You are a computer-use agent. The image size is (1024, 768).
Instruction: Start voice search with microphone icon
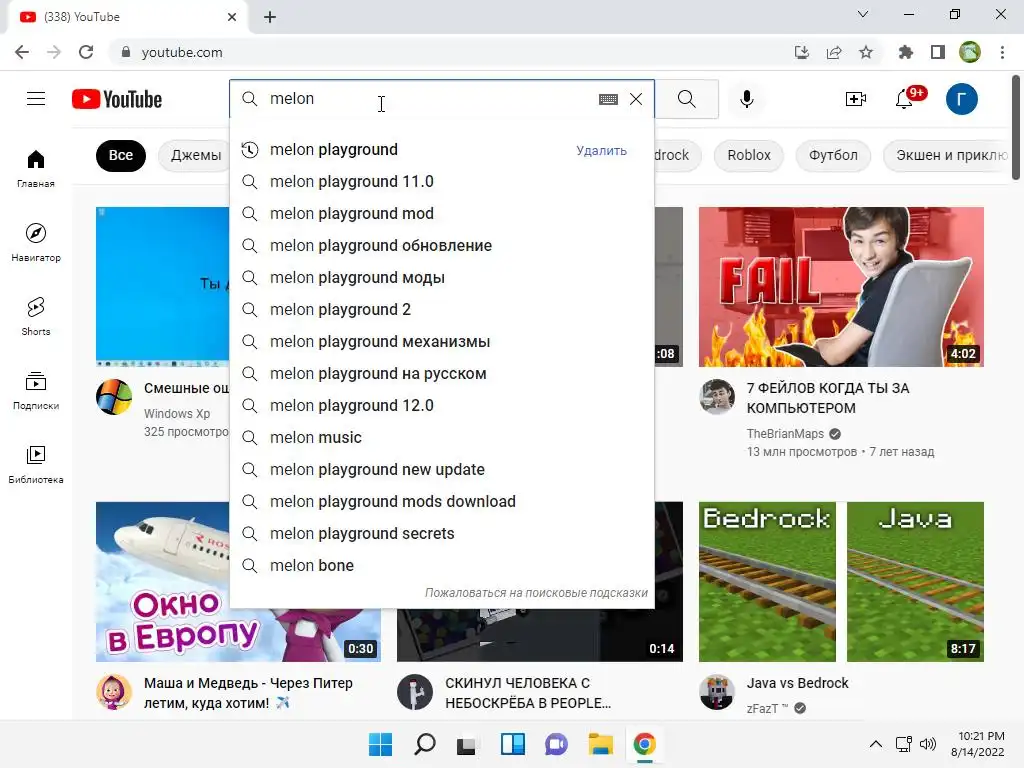tap(746, 99)
